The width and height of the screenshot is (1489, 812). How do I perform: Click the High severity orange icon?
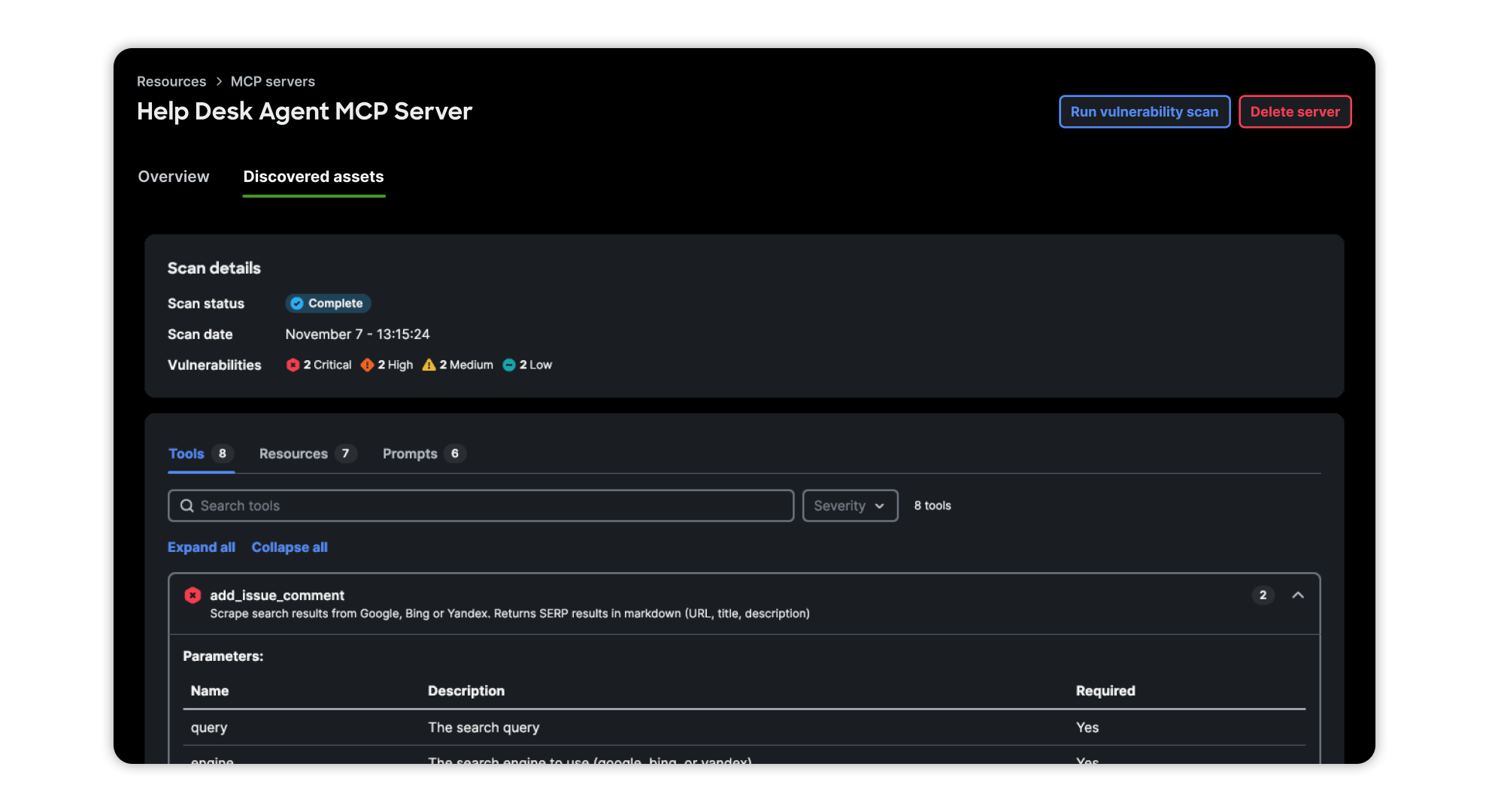coord(367,365)
